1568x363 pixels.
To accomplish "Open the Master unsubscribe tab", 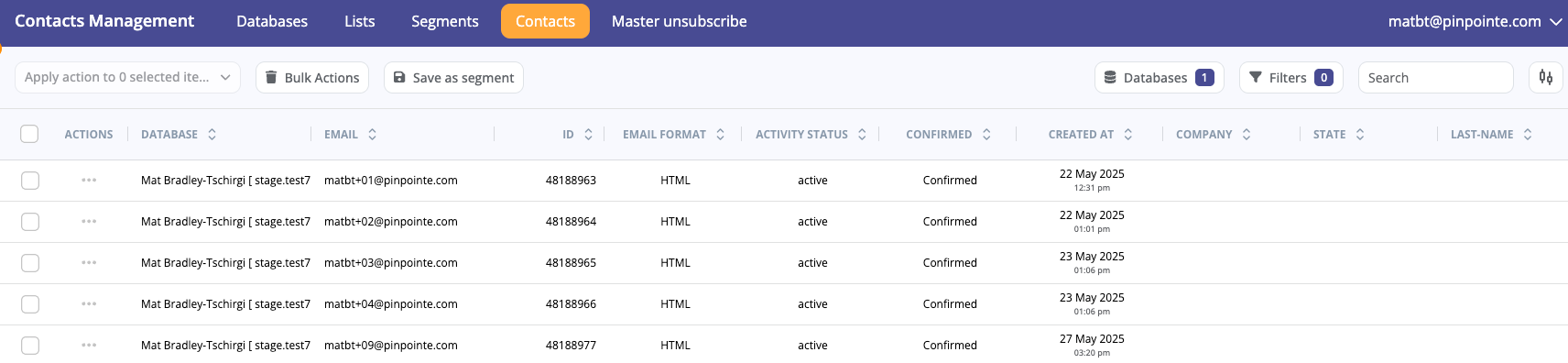I will (680, 21).
